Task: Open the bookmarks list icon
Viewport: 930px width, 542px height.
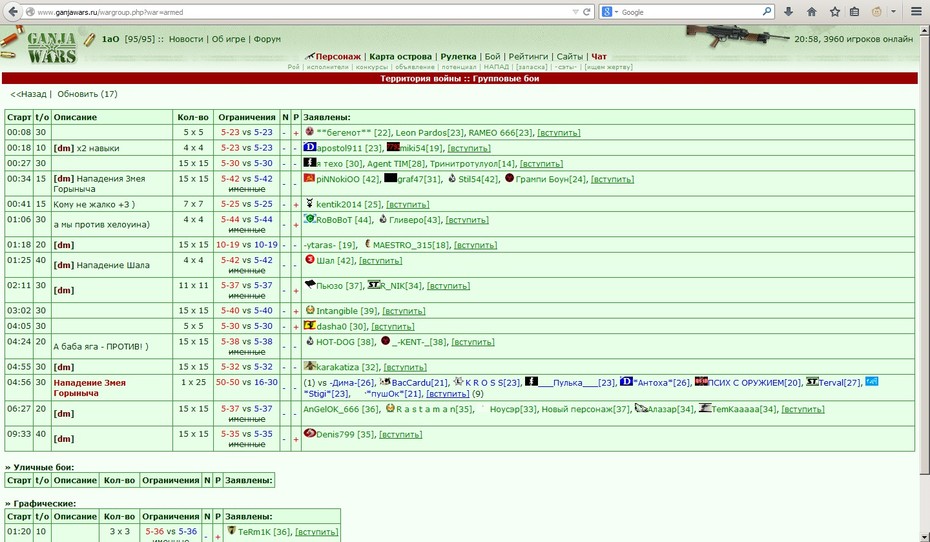Action: 855,11
